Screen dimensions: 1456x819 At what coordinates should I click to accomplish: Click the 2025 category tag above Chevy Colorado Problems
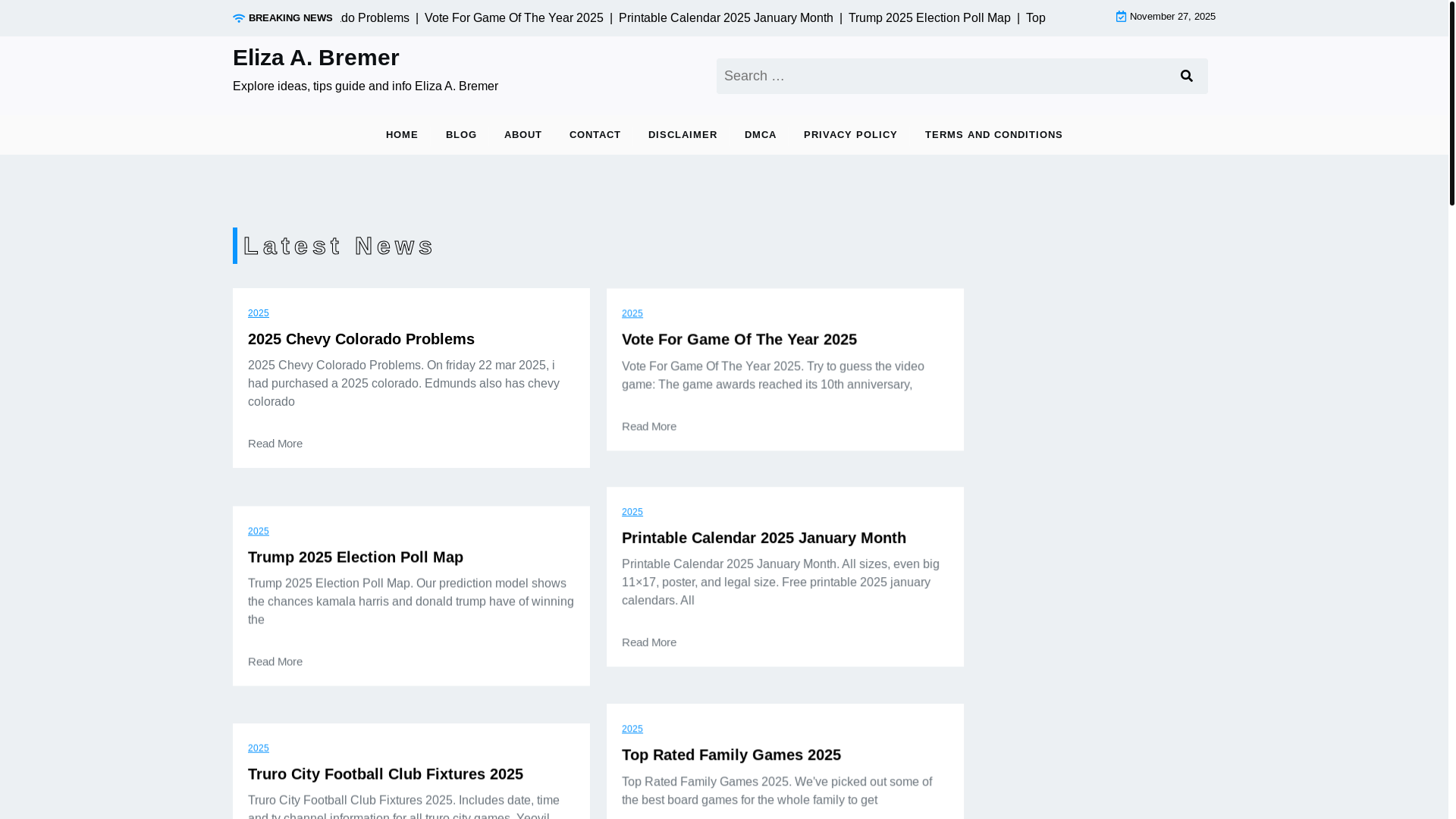point(259,313)
